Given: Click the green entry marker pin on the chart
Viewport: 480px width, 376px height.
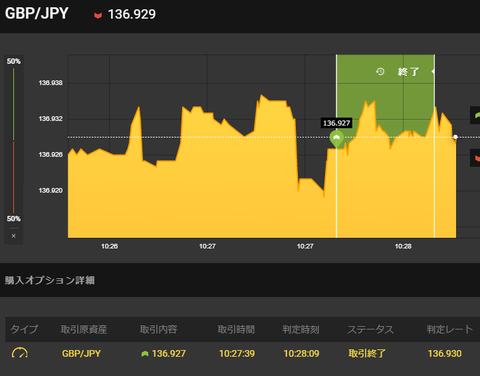Looking at the screenshot, I should [337, 139].
